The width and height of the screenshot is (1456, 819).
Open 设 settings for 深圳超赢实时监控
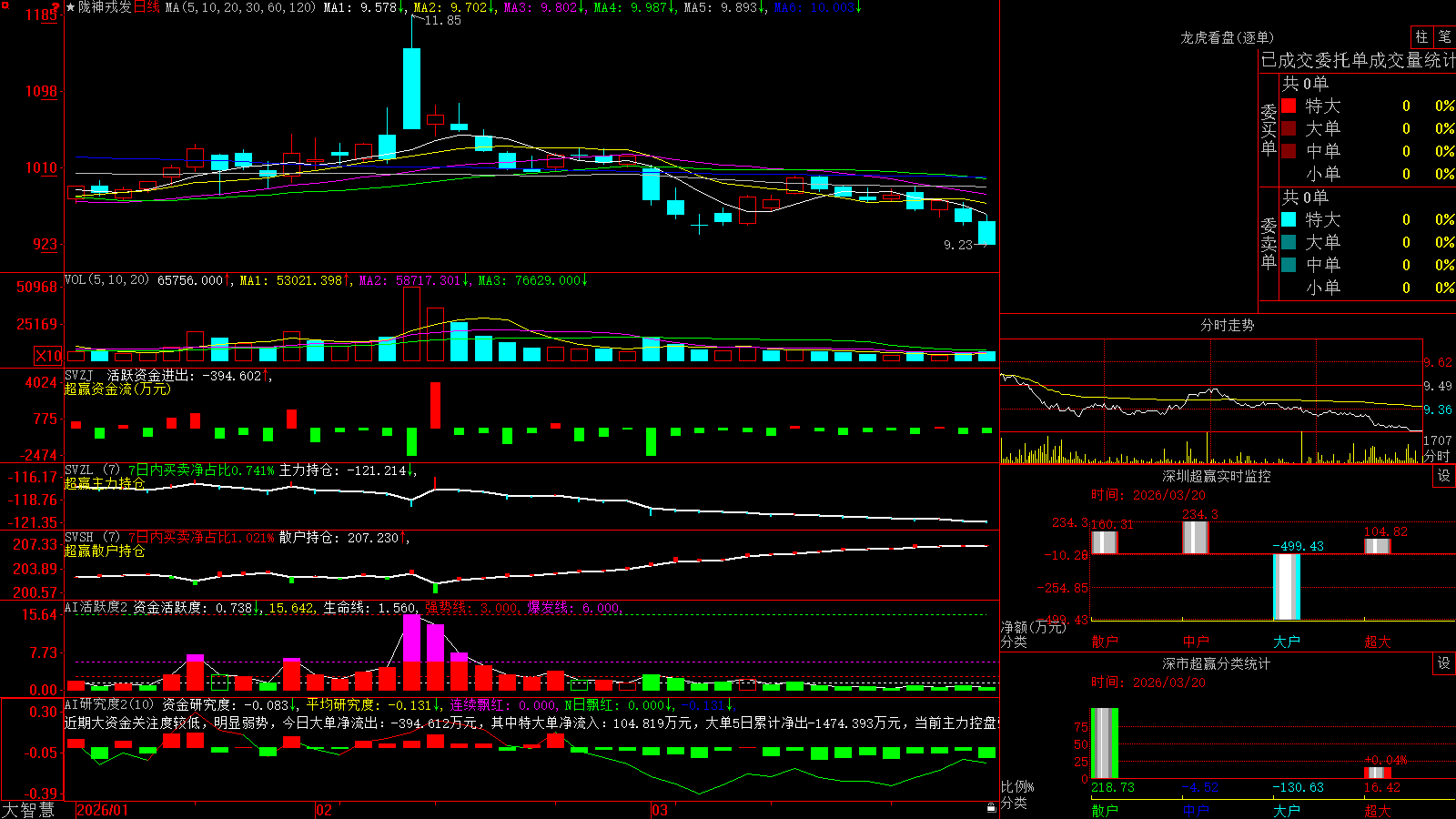[1444, 476]
